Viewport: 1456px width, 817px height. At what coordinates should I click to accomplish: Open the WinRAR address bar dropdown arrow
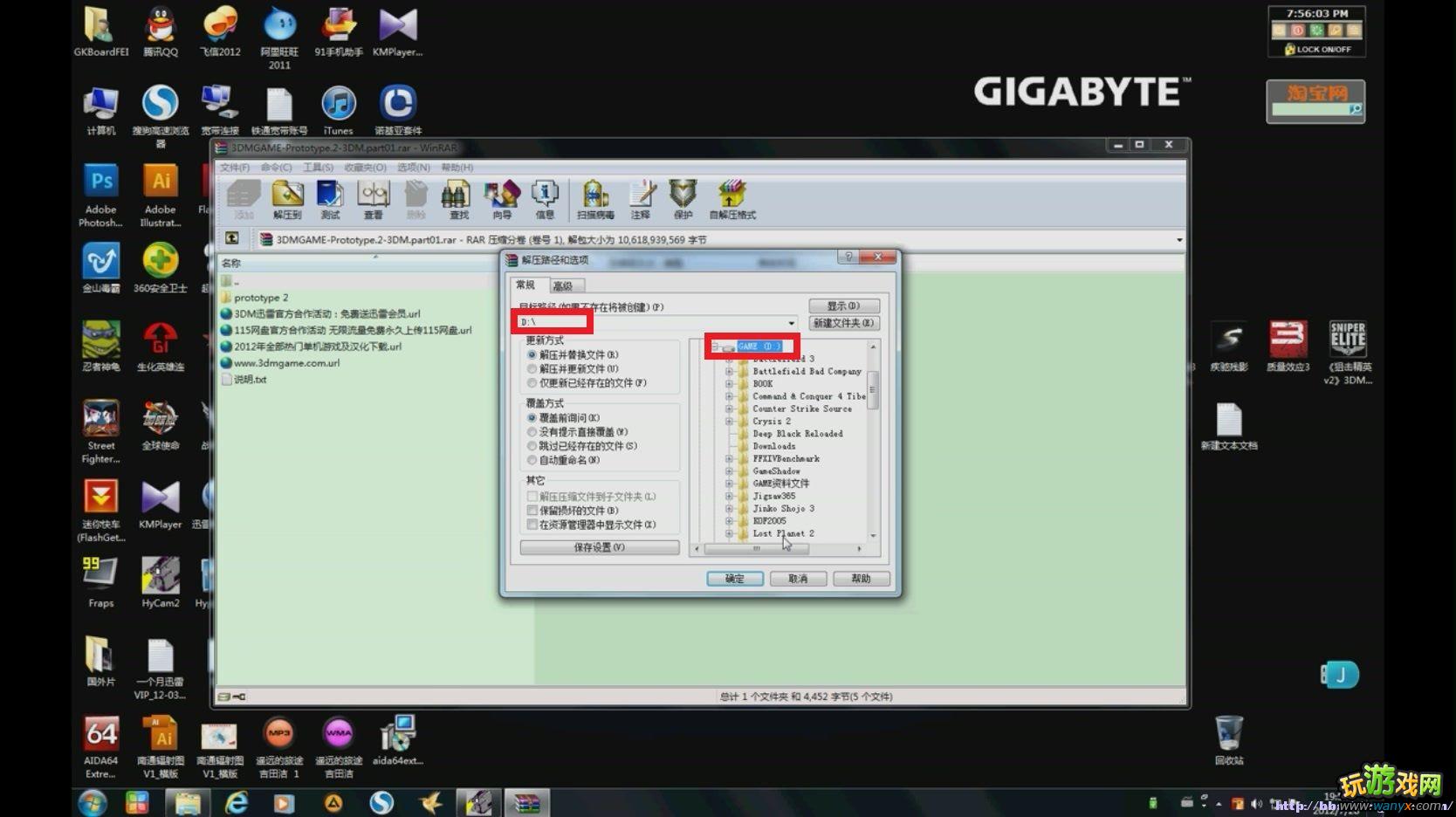(1178, 239)
